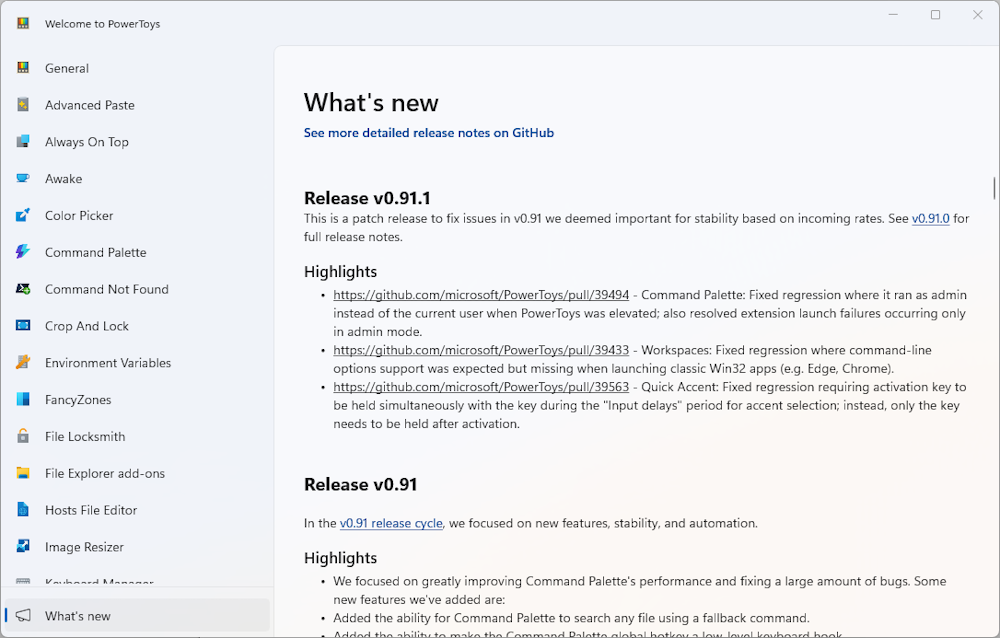Click the vertical scrollbar thumb

[x=994, y=188]
